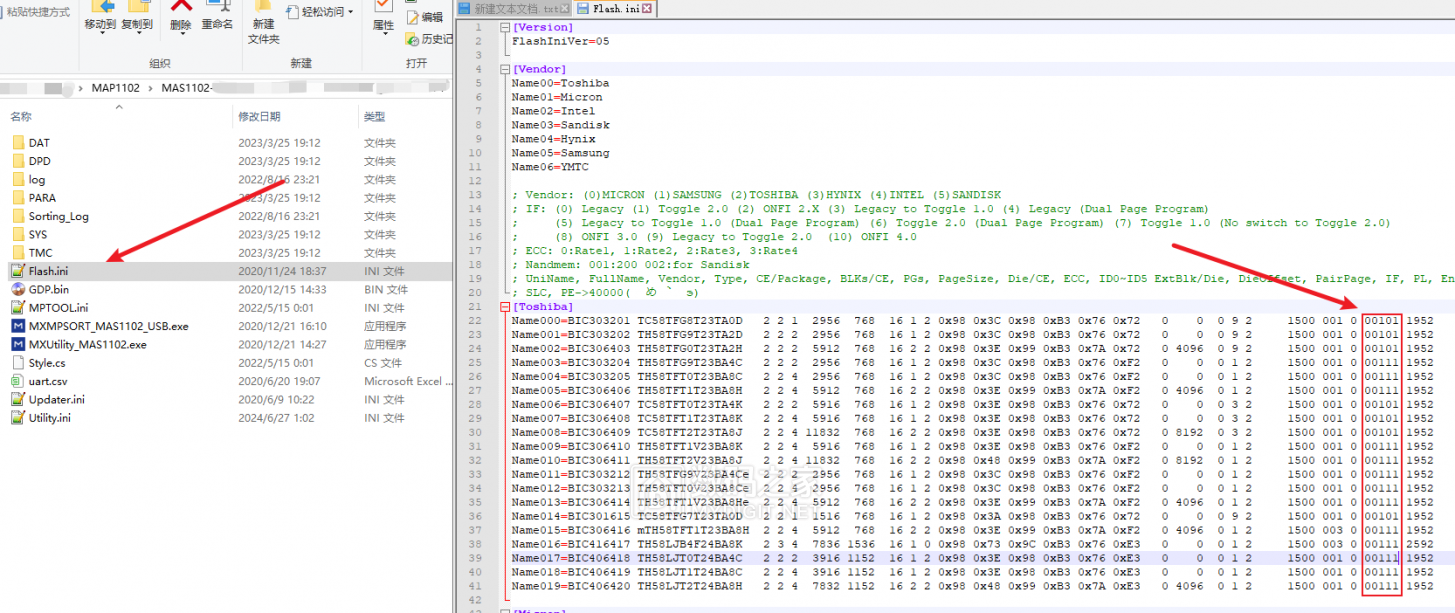
Task: Click the Updater.ini file icon
Action: [x=18, y=399]
